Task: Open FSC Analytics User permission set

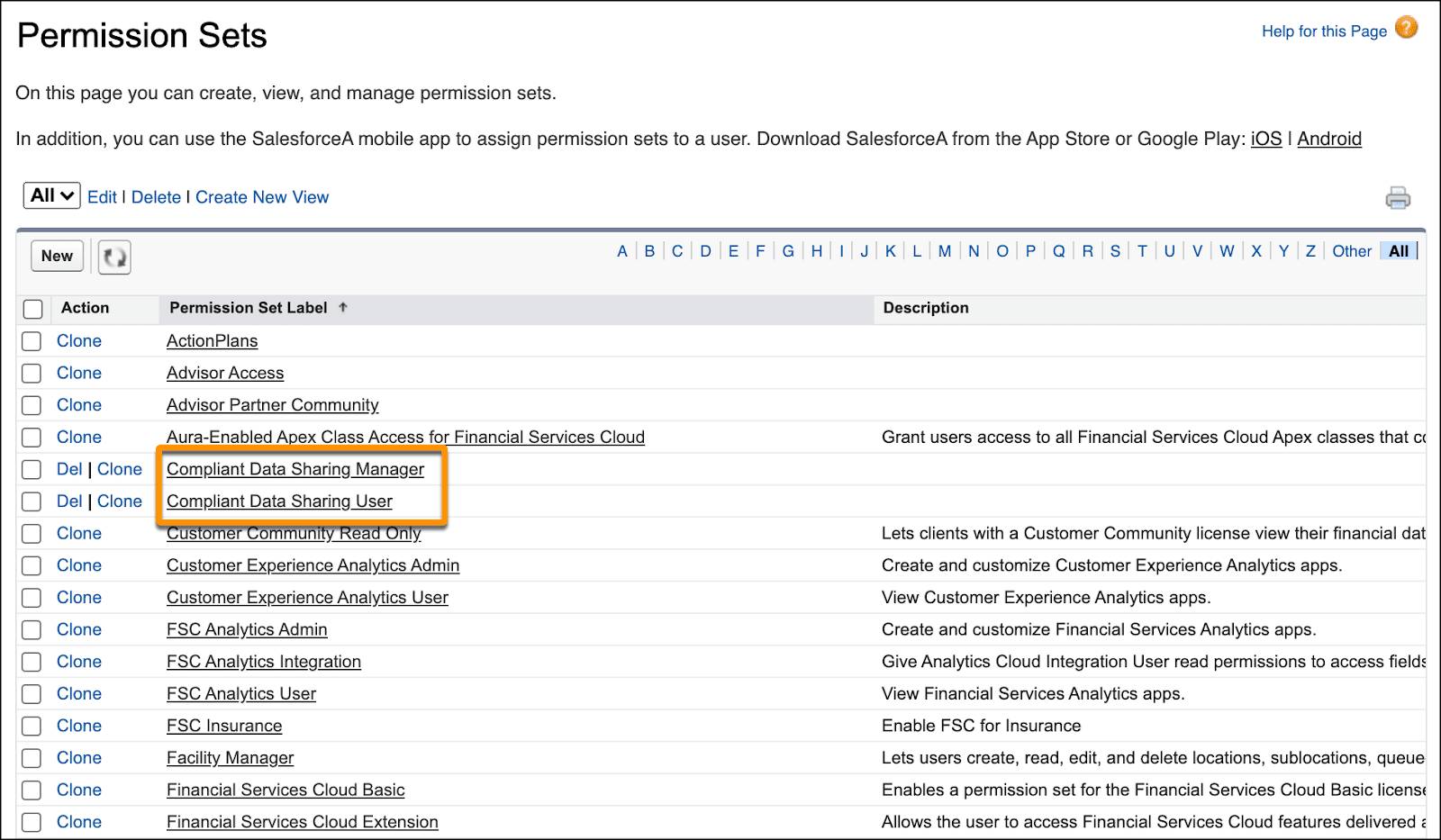Action: 241,694
